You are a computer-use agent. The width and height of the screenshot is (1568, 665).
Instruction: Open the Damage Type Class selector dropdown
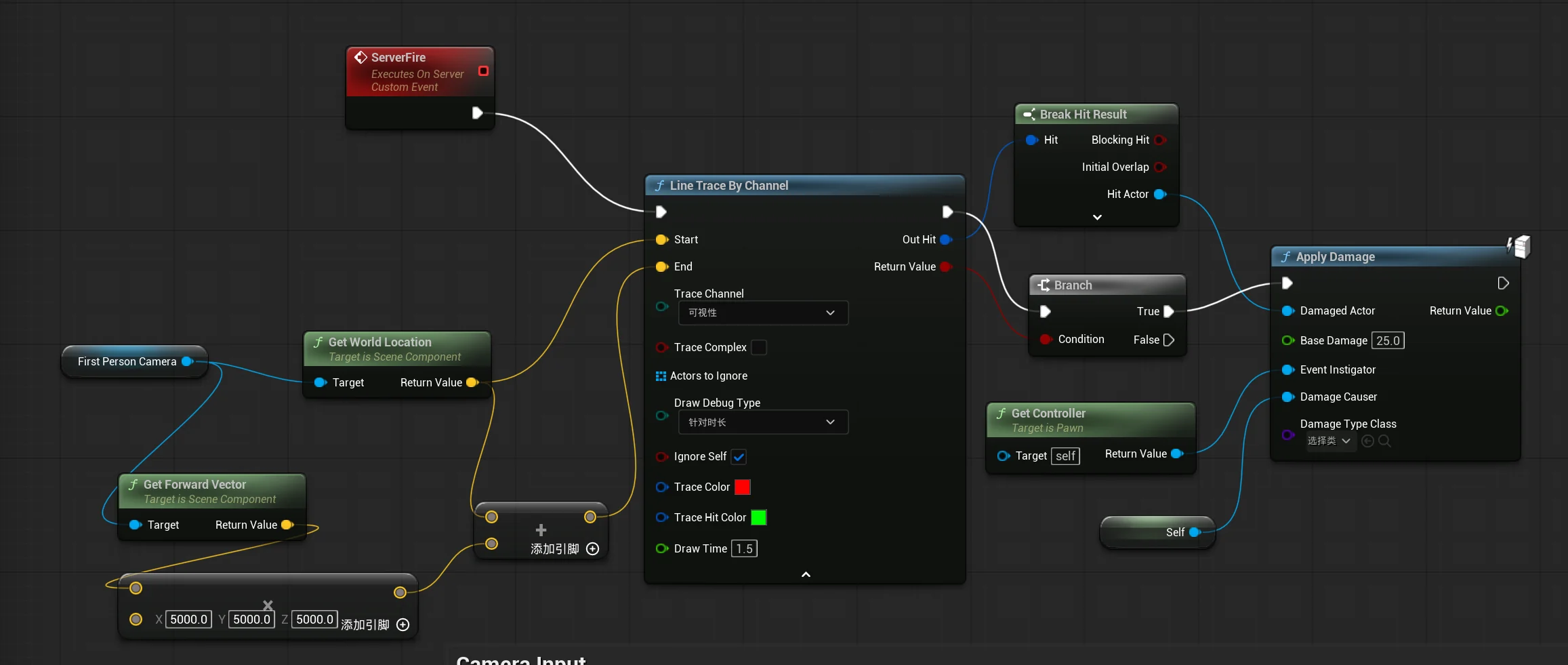[1329, 441]
